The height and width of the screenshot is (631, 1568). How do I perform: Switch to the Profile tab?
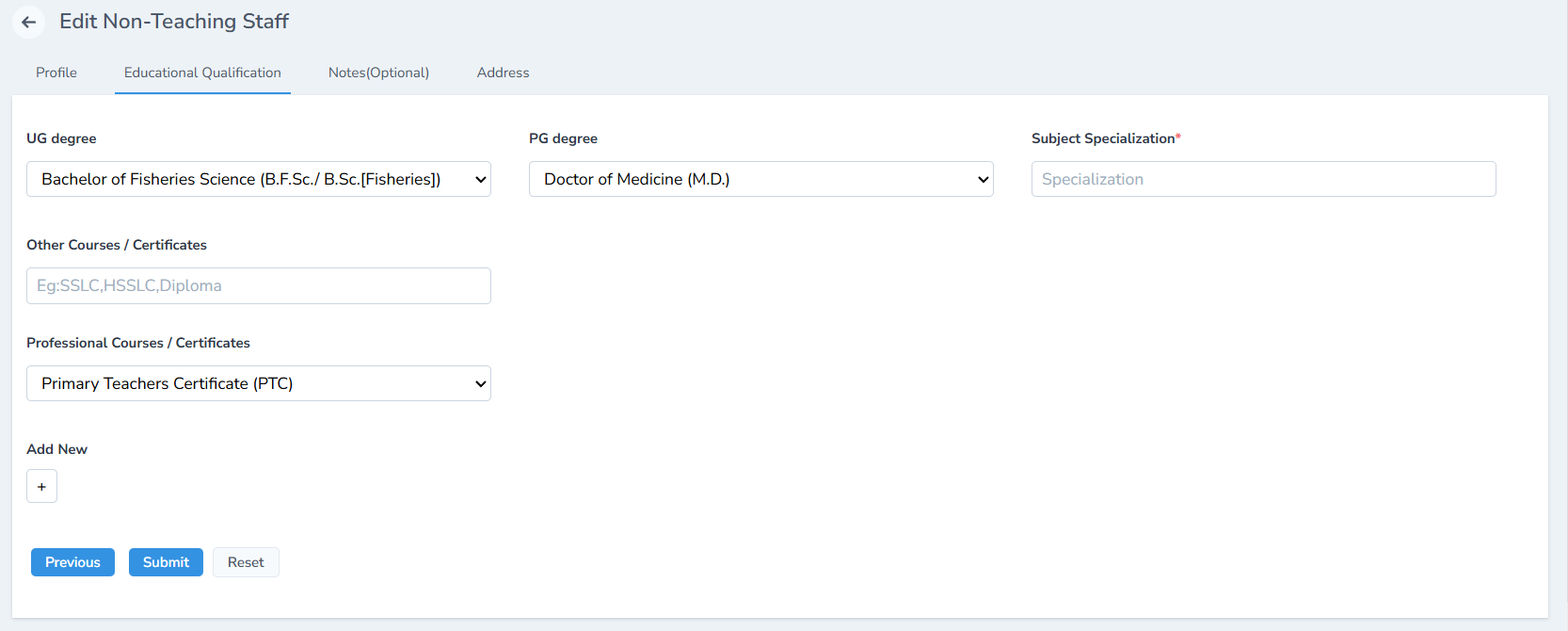coord(56,73)
